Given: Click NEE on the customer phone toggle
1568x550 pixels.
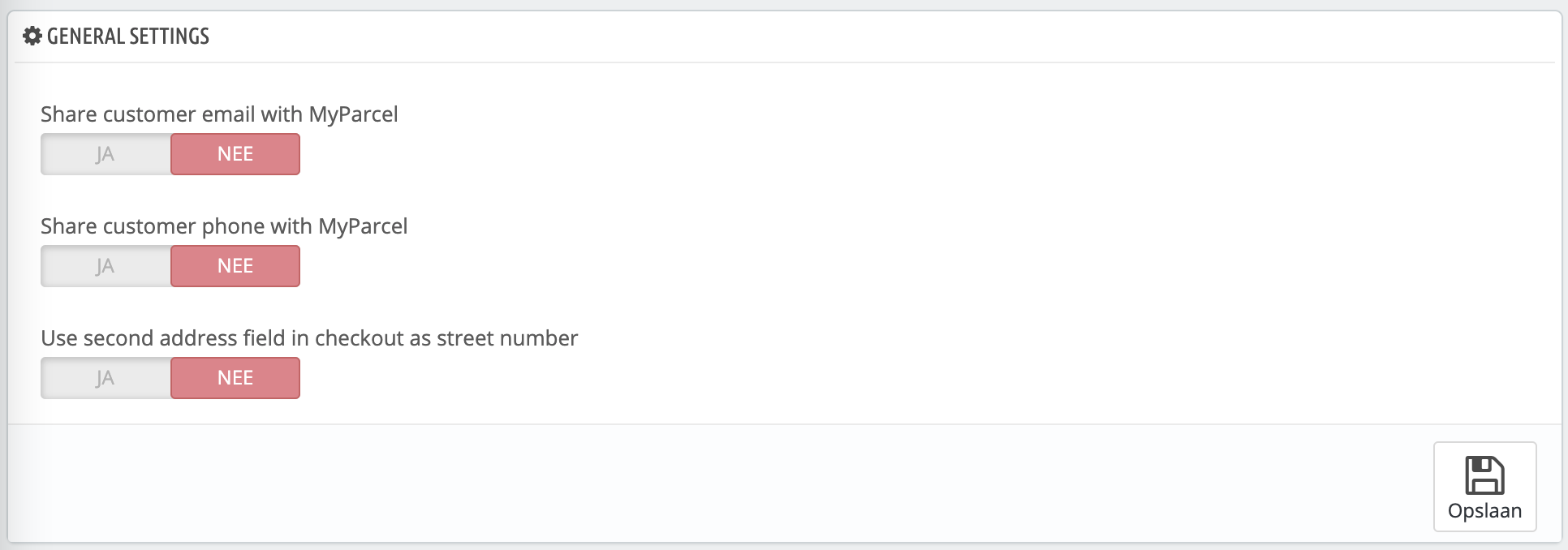Looking at the screenshot, I should point(235,265).
